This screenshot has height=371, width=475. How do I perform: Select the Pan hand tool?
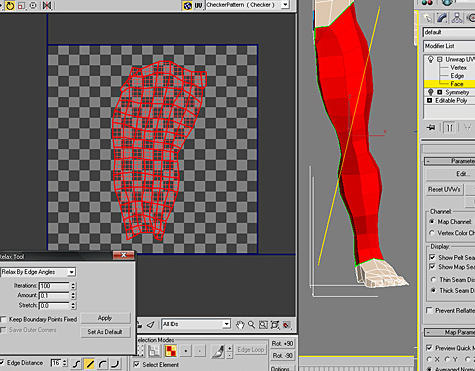pyautogui.click(x=240, y=325)
